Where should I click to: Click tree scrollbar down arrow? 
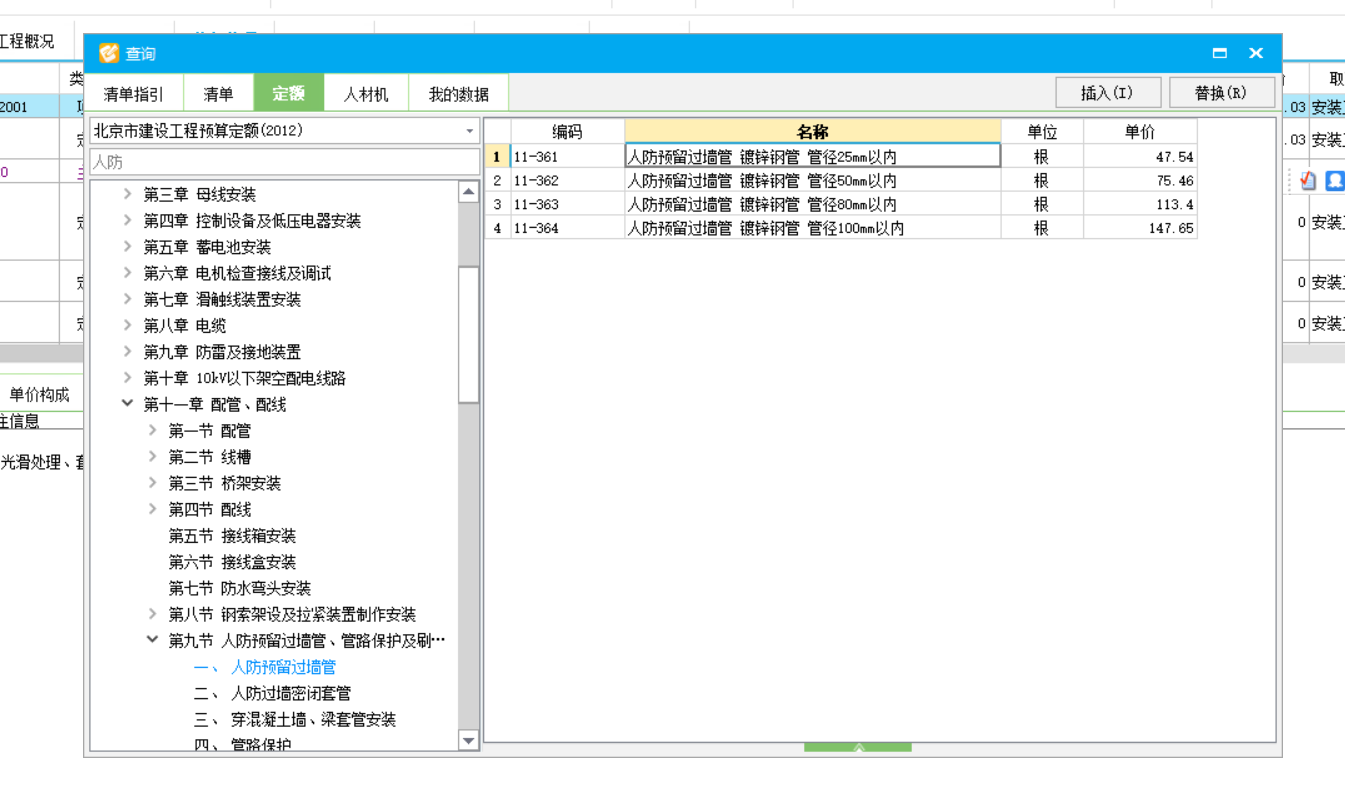[x=468, y=740]
